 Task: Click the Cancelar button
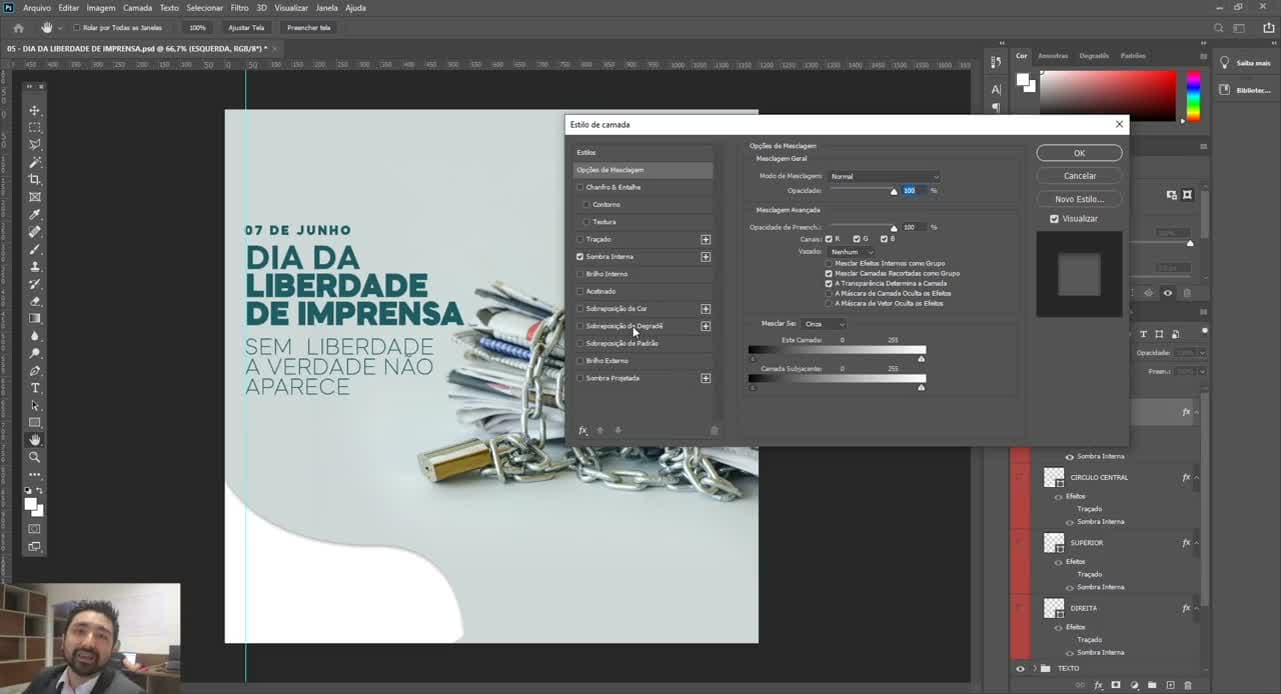point(1079,176)
